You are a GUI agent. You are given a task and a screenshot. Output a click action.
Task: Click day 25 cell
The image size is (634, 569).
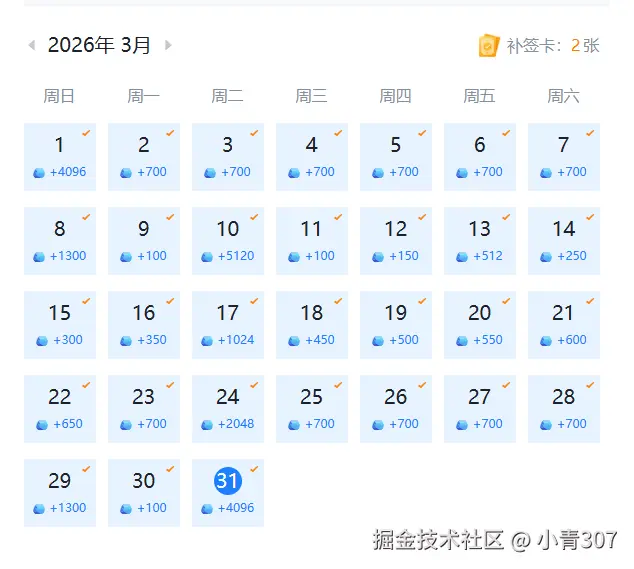pos(312,409)
